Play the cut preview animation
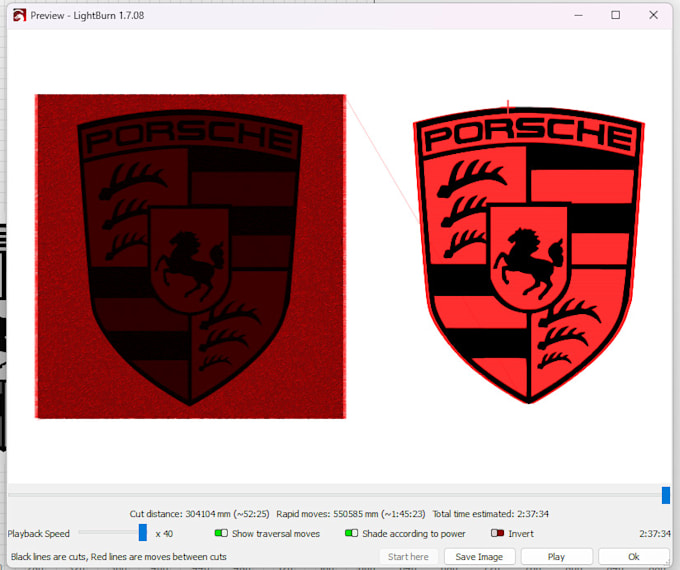This screenshot has height=570, width=680. coord(556,557)
